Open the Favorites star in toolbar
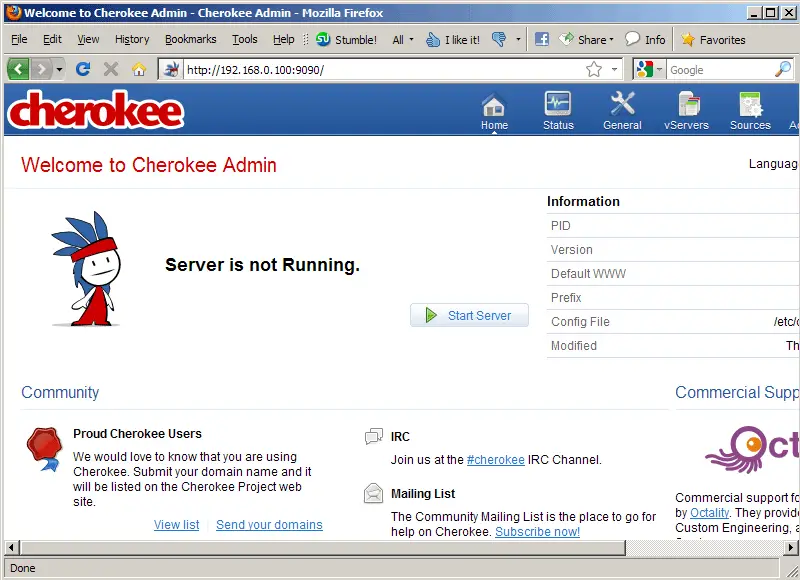This screenshot has width=800, height=580. (713, 39)
